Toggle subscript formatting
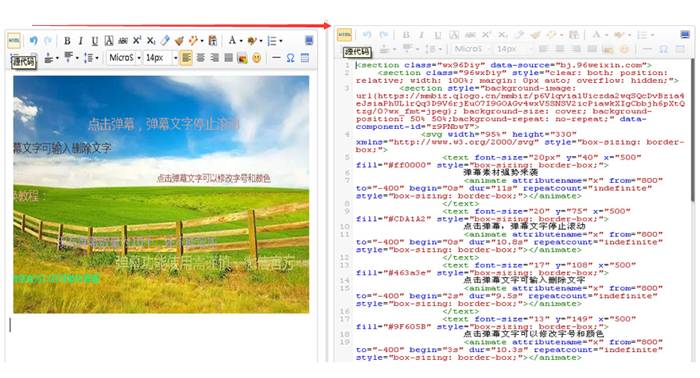The image size is (700, 378). click(x=151, y=41)
